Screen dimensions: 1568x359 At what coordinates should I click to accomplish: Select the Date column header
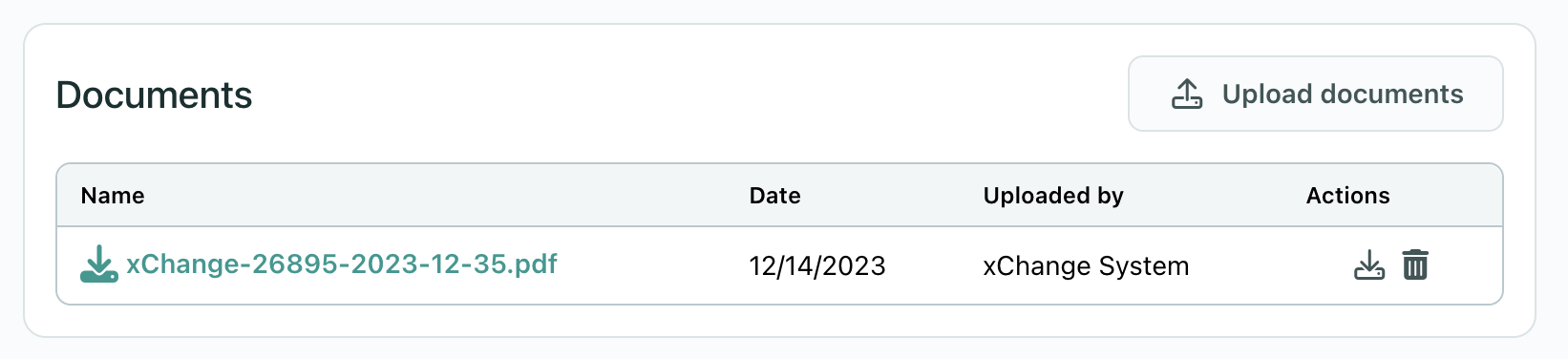(774, 196)
